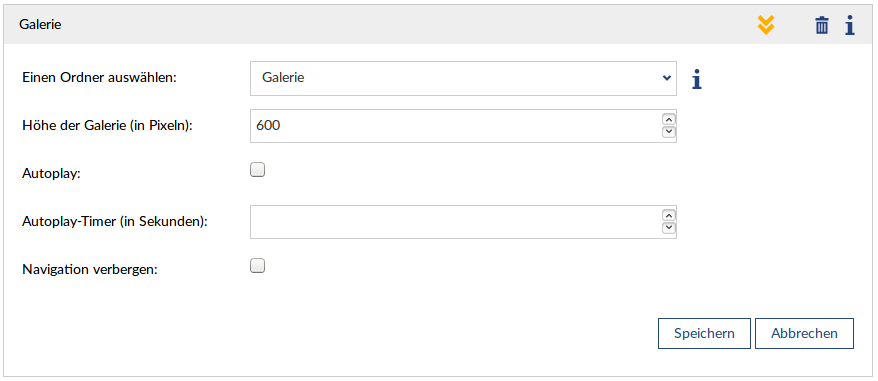
Task: Tick the 'Navigation verbergen' checkbox
Action: point(257,266)
